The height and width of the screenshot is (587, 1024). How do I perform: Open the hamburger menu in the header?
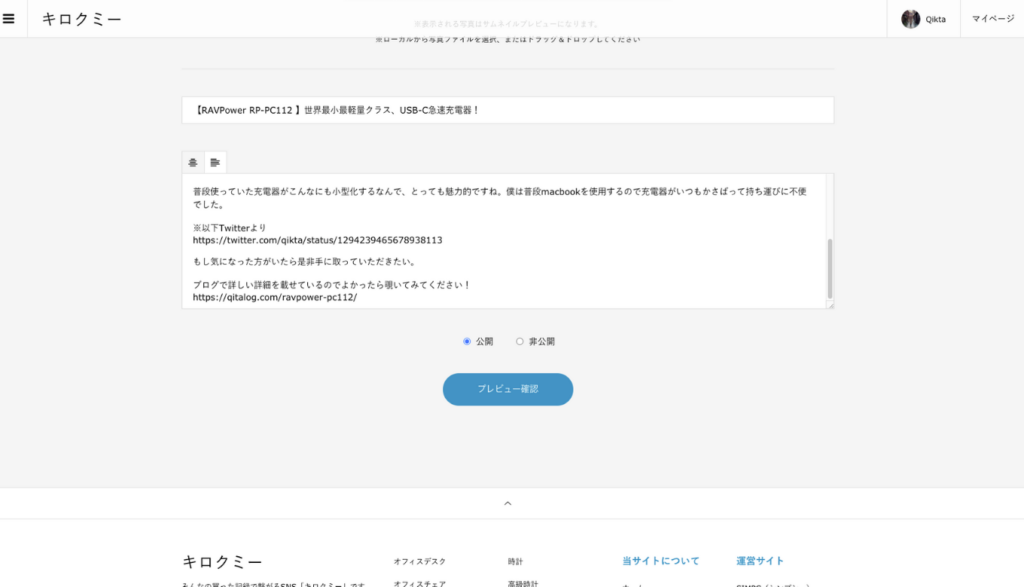(8, 19)
